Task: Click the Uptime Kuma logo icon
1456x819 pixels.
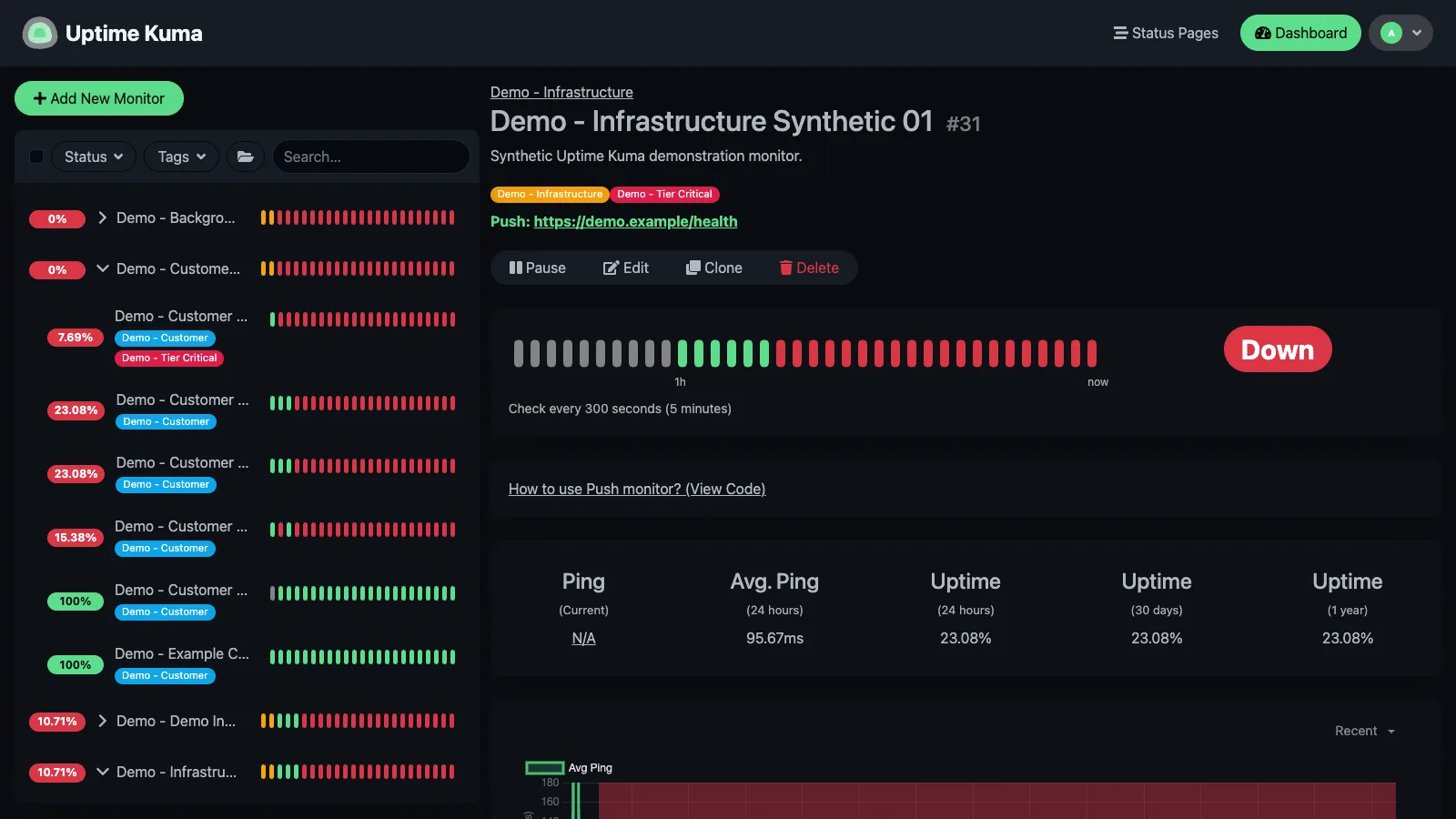Action: click(39, 34)
